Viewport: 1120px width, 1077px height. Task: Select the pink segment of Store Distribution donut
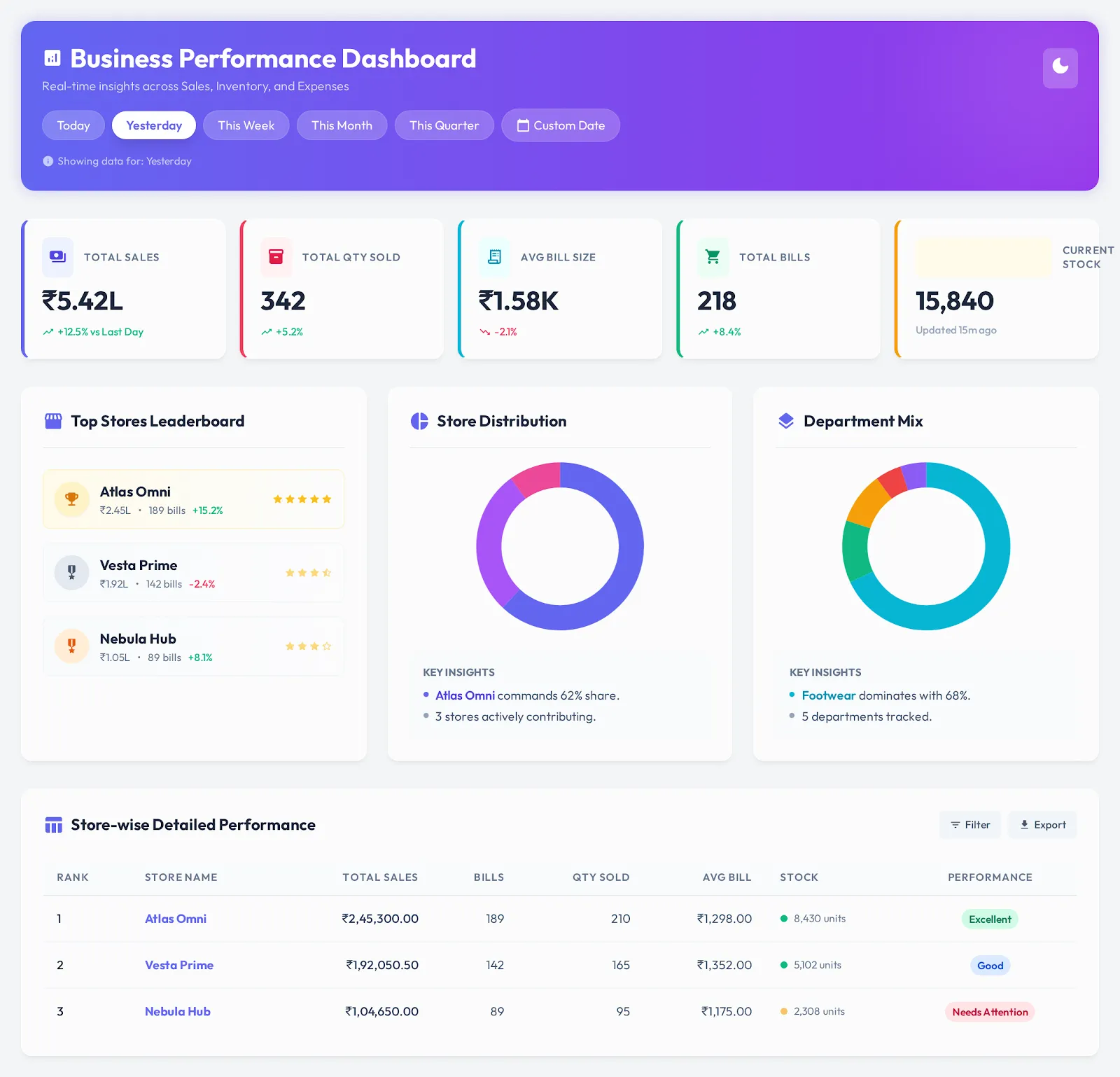[536, 476]
